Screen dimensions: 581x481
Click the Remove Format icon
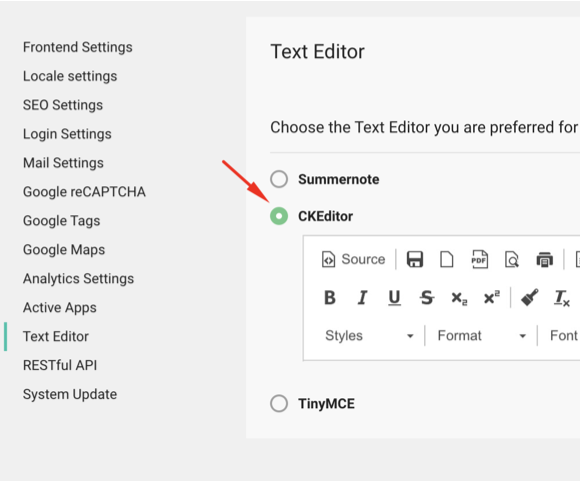562,298
